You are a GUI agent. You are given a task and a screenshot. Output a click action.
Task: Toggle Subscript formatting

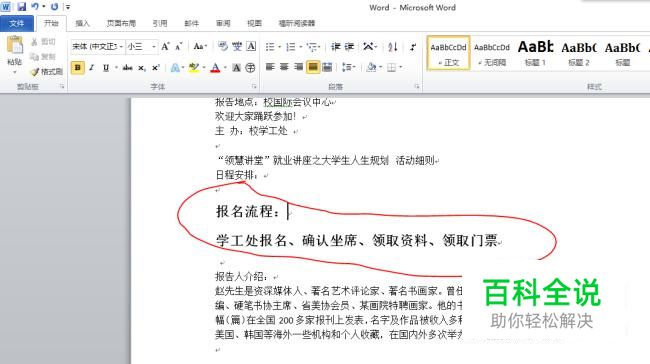point(142,67)
